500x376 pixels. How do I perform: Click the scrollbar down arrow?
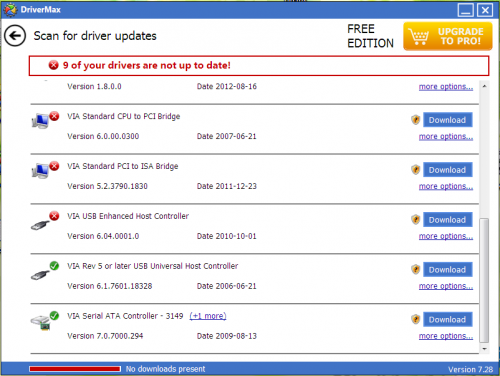pos(484,349)
